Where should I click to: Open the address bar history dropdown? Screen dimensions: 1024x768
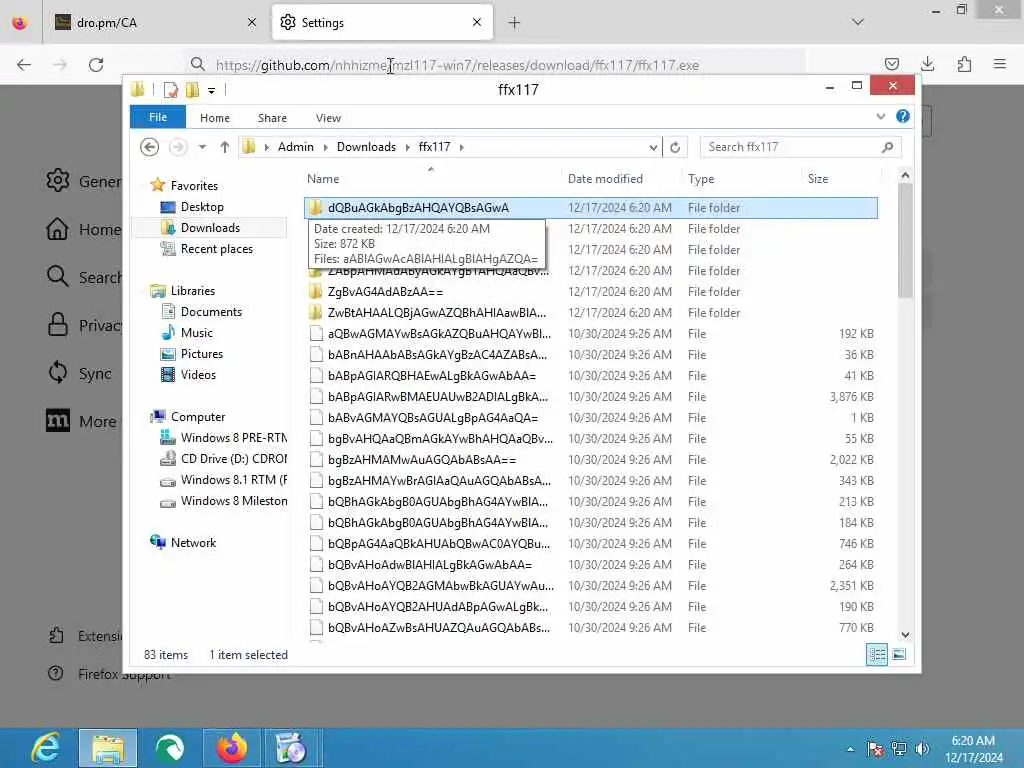click(x=653, y=148)
